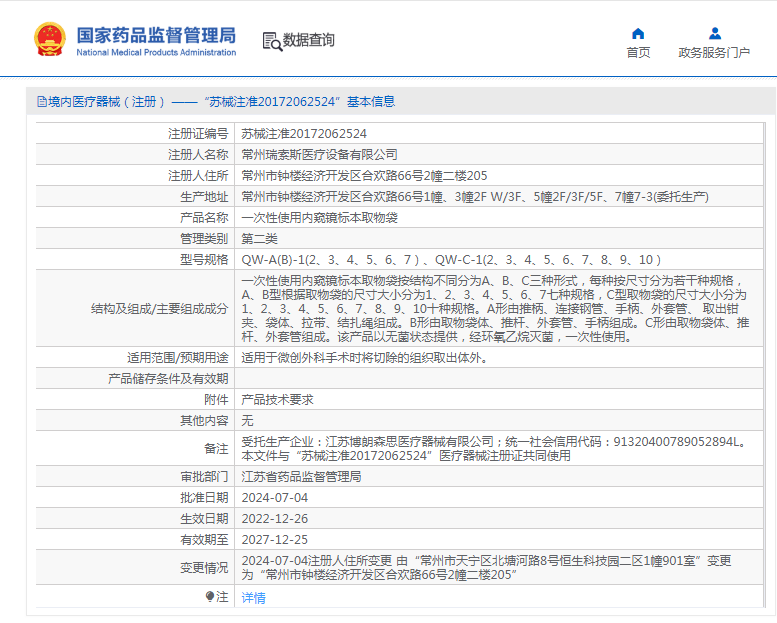
Task: Select management class 第二类
Action: coord(259,239)
